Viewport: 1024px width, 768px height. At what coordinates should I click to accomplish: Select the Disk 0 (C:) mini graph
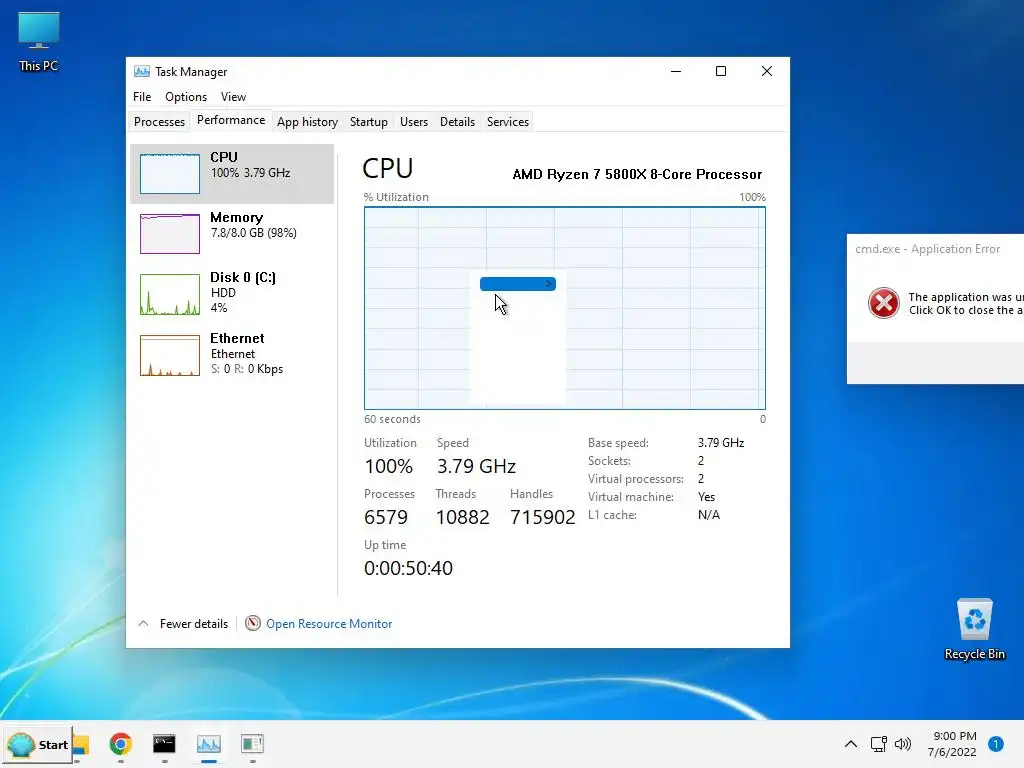[170, 295]
